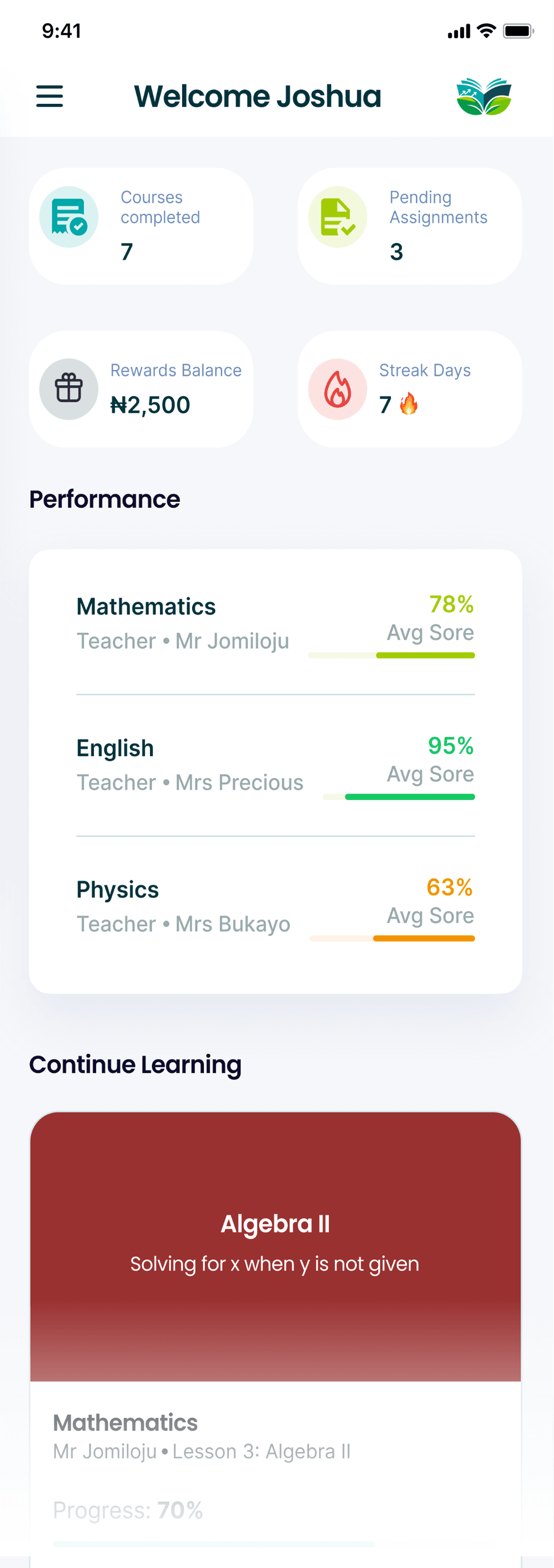Click Lesson 3: Algebra II subtitle text
The width and height of the screenshot is (554, 1568).
[260, 1450]
